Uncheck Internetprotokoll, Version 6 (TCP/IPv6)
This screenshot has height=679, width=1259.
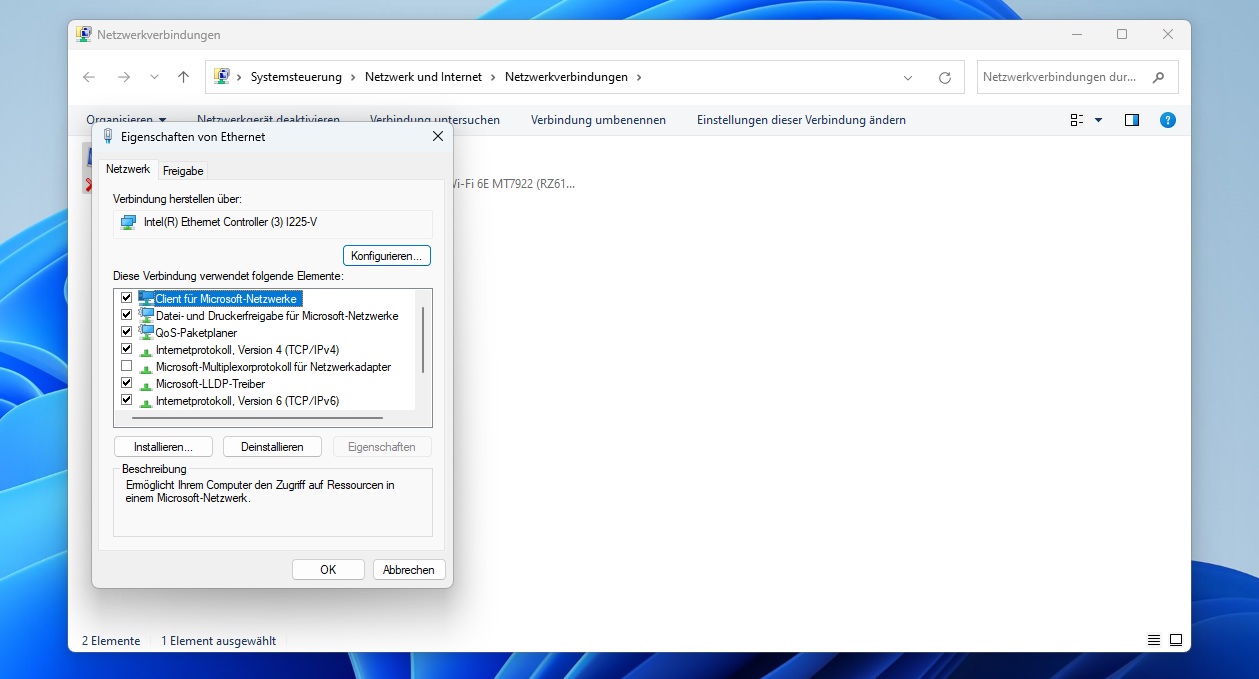pyautogui.click(x=126, y=400)
